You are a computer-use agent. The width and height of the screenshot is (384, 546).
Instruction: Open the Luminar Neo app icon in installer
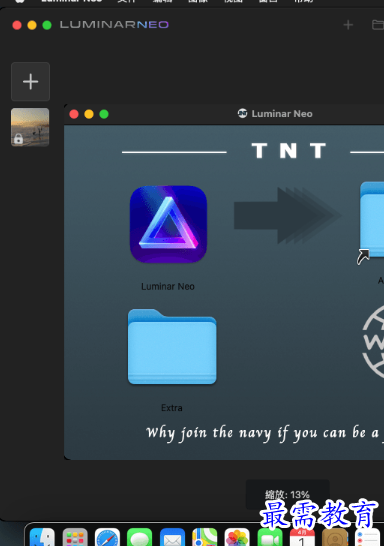[x=168, y=224]
